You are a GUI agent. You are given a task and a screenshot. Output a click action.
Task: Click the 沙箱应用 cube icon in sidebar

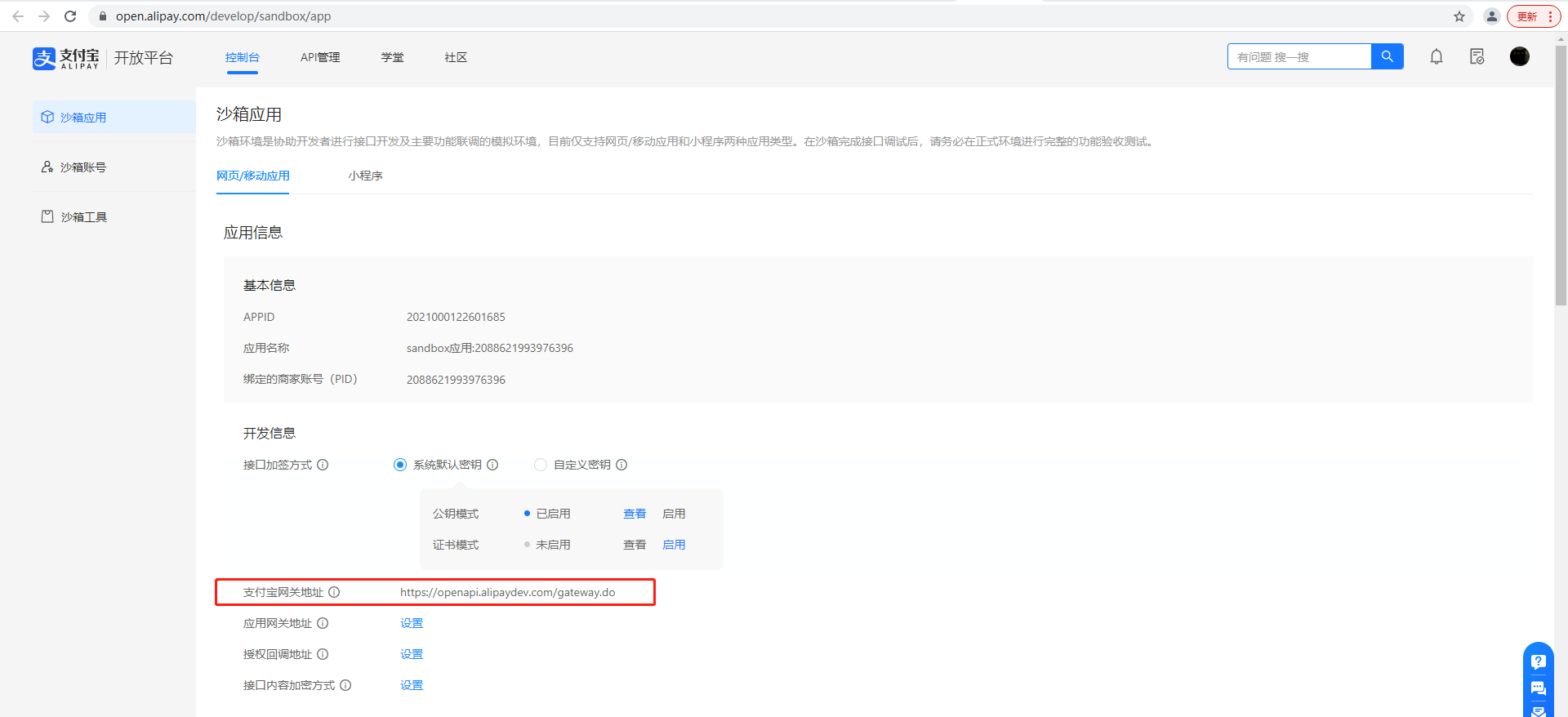(47, 117)
